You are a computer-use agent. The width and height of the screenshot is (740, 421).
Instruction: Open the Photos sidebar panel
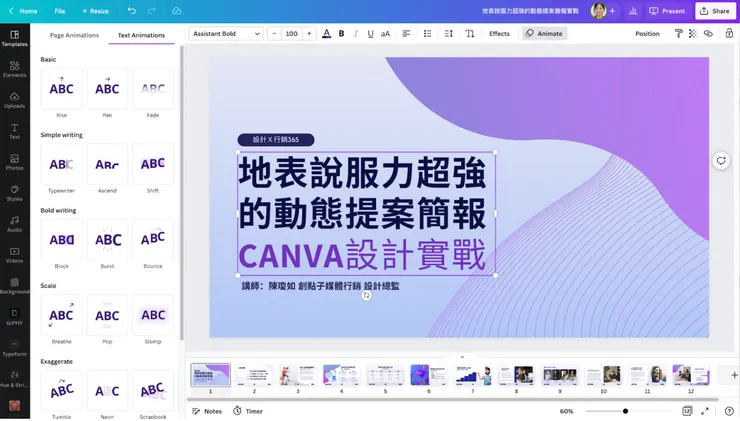15,162
